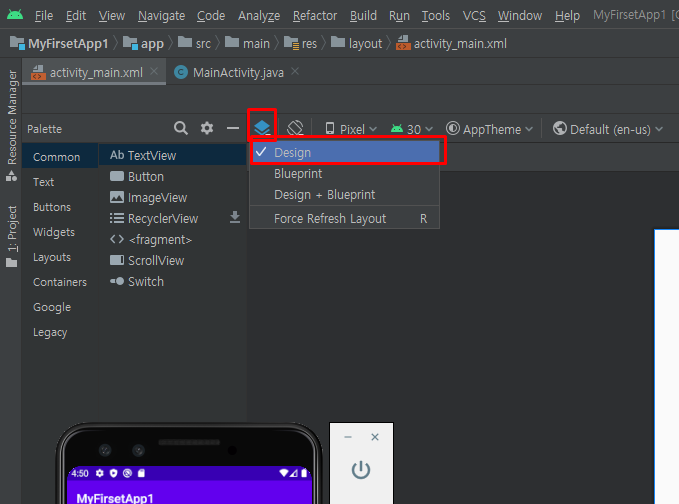
Task: Open API level 30 dropdown
Action: point(411,129)
